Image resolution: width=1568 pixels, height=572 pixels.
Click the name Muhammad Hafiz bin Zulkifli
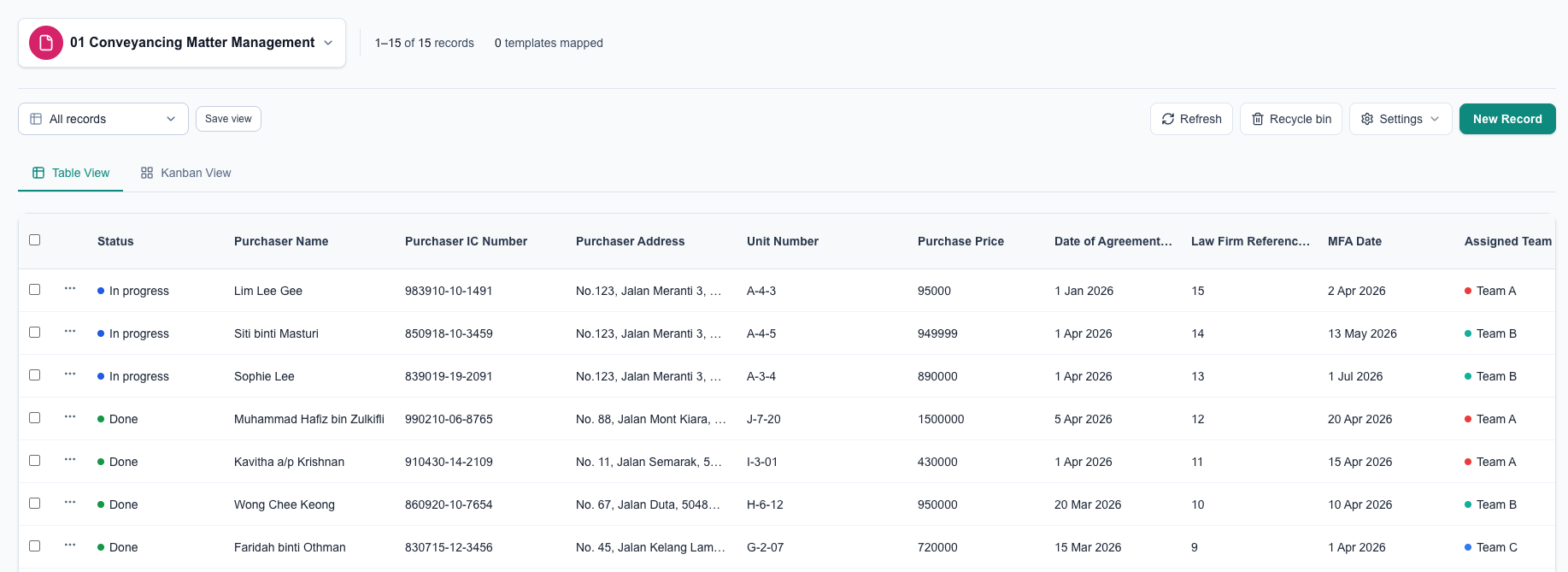pos(309,419)
